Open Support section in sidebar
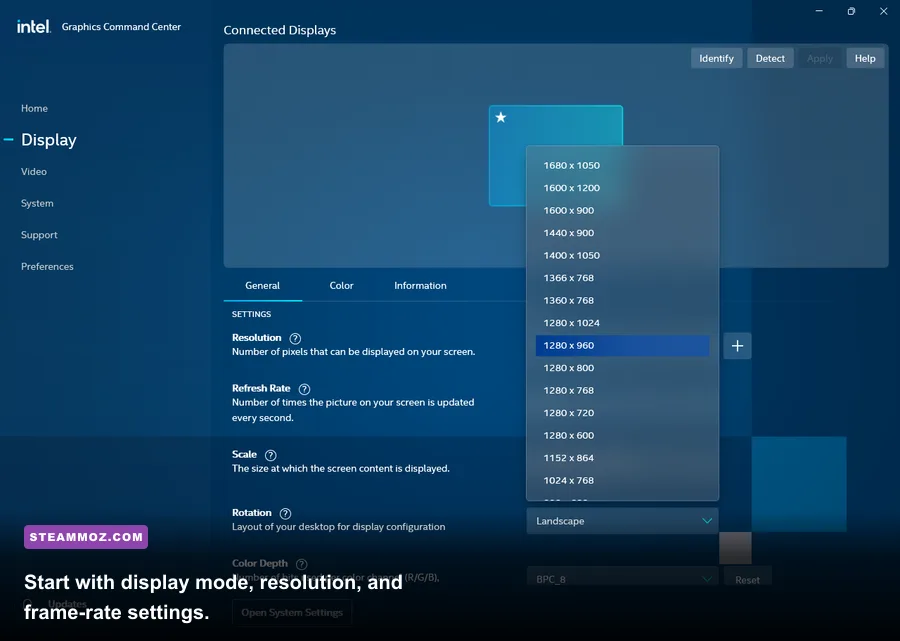Viewport: 900px width, 641px height. coord(39,235)
